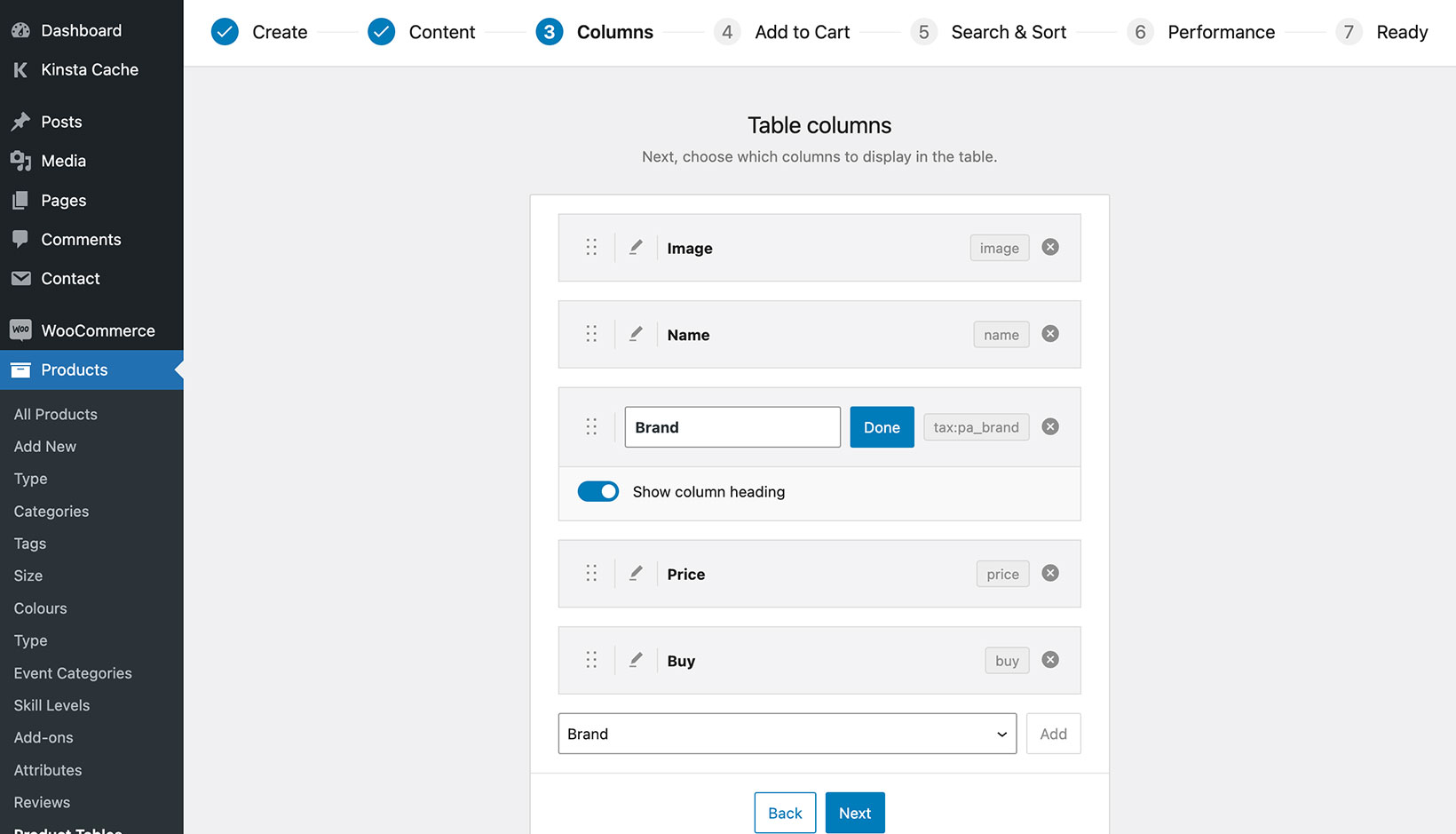
Task: Open the Brand column type dropdown
Action: point(787,733)
